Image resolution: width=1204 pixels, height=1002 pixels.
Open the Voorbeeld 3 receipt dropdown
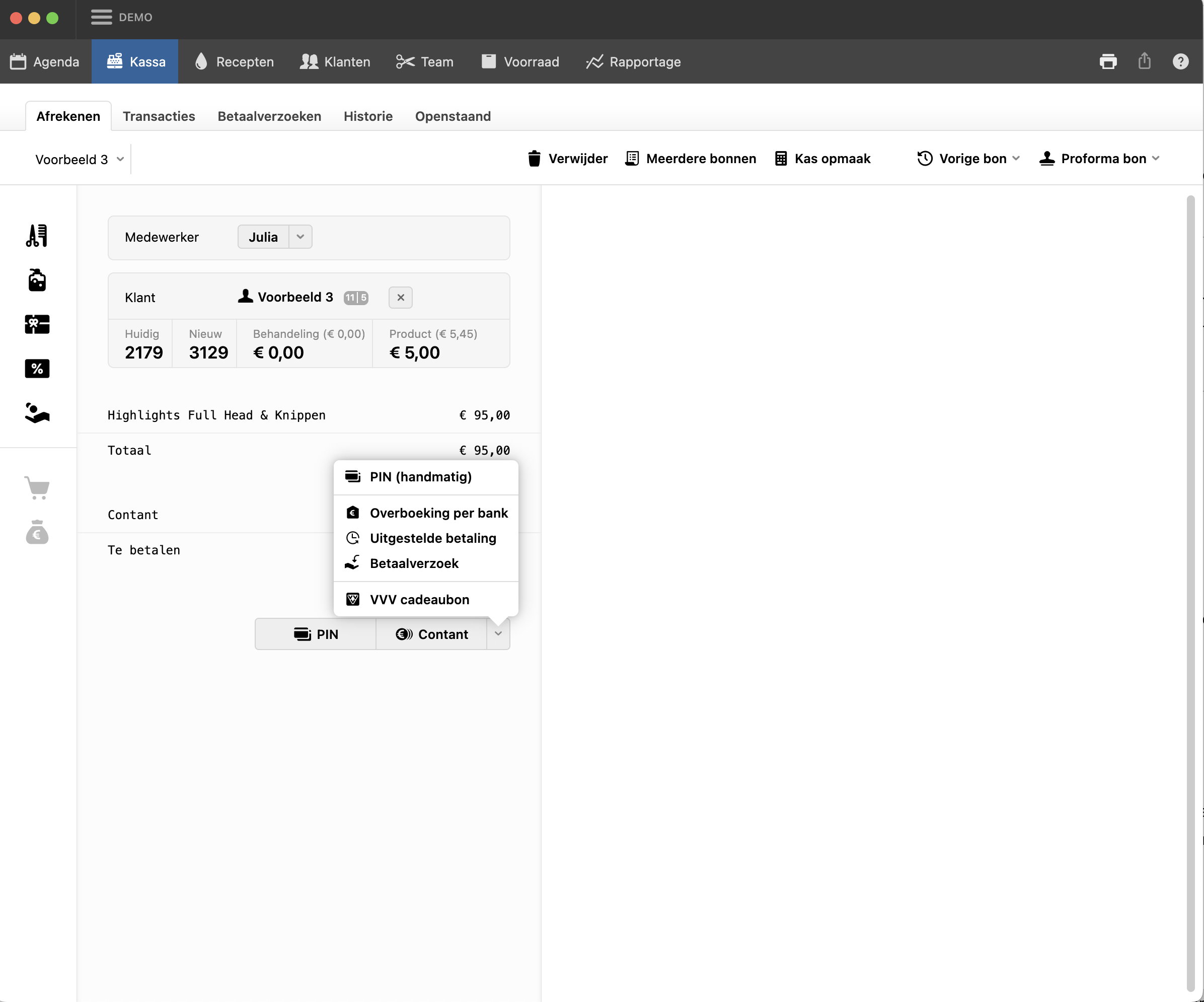79,160
